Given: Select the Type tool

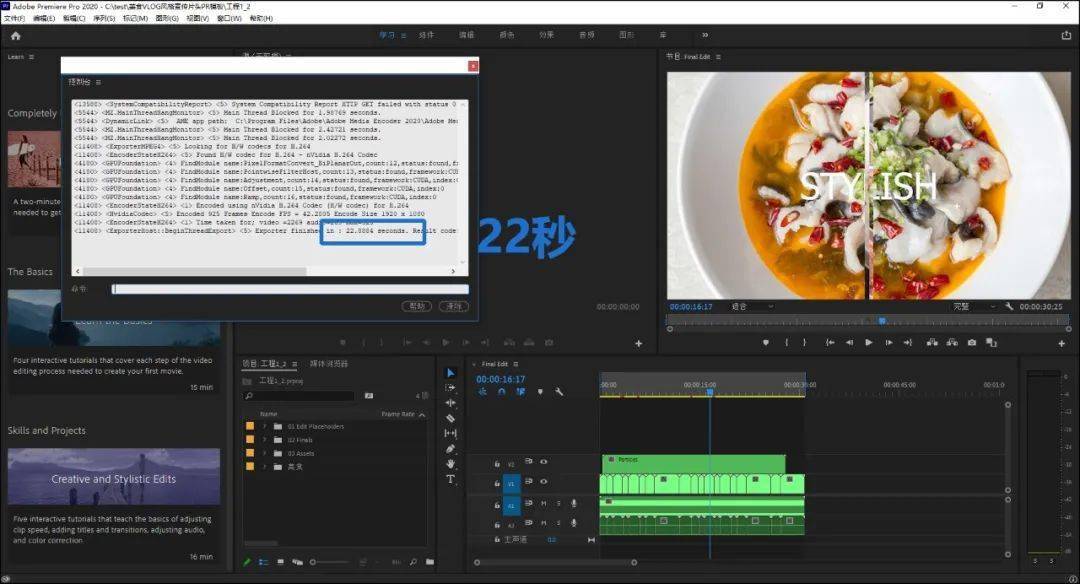Looking at the screenshot, I should [450, 479].
